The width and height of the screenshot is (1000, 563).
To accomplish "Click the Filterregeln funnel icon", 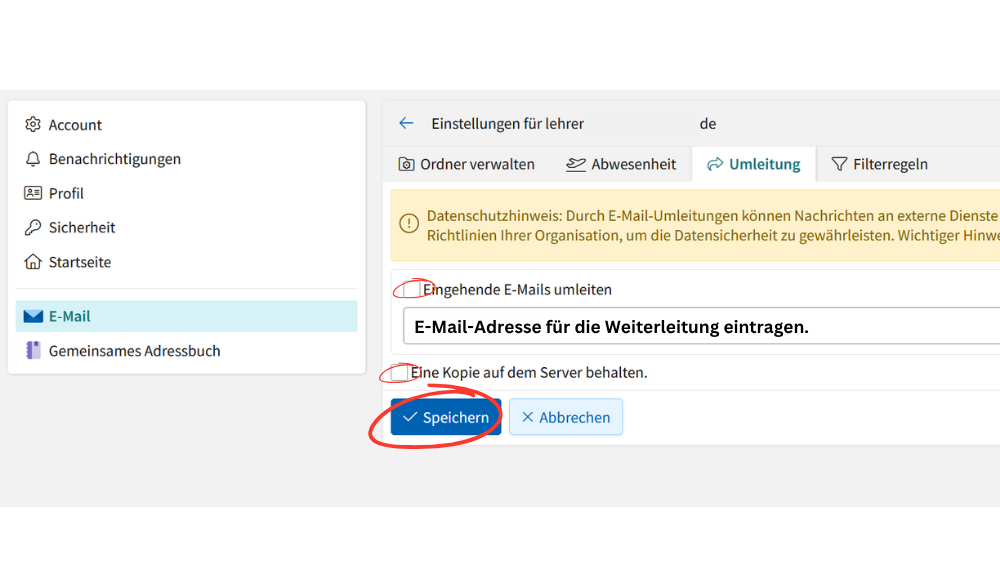I will [x=839, y=165].
